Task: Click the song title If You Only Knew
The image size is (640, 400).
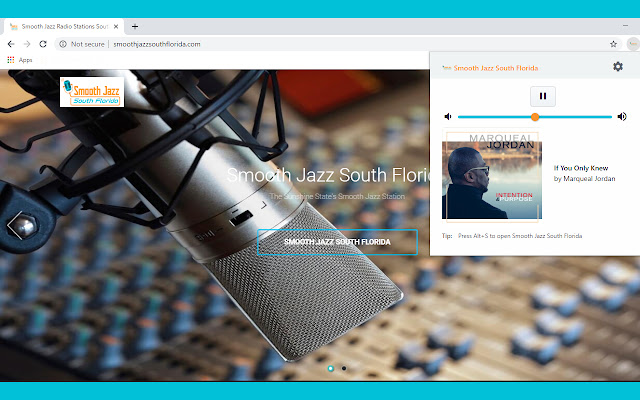Action: point(581,168)
